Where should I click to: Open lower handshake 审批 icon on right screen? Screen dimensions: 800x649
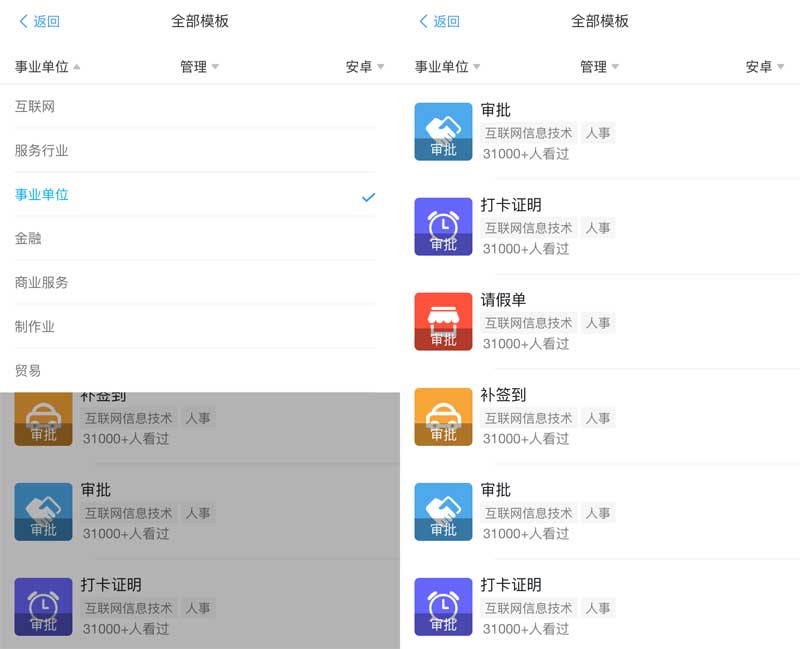coord(443,512)
